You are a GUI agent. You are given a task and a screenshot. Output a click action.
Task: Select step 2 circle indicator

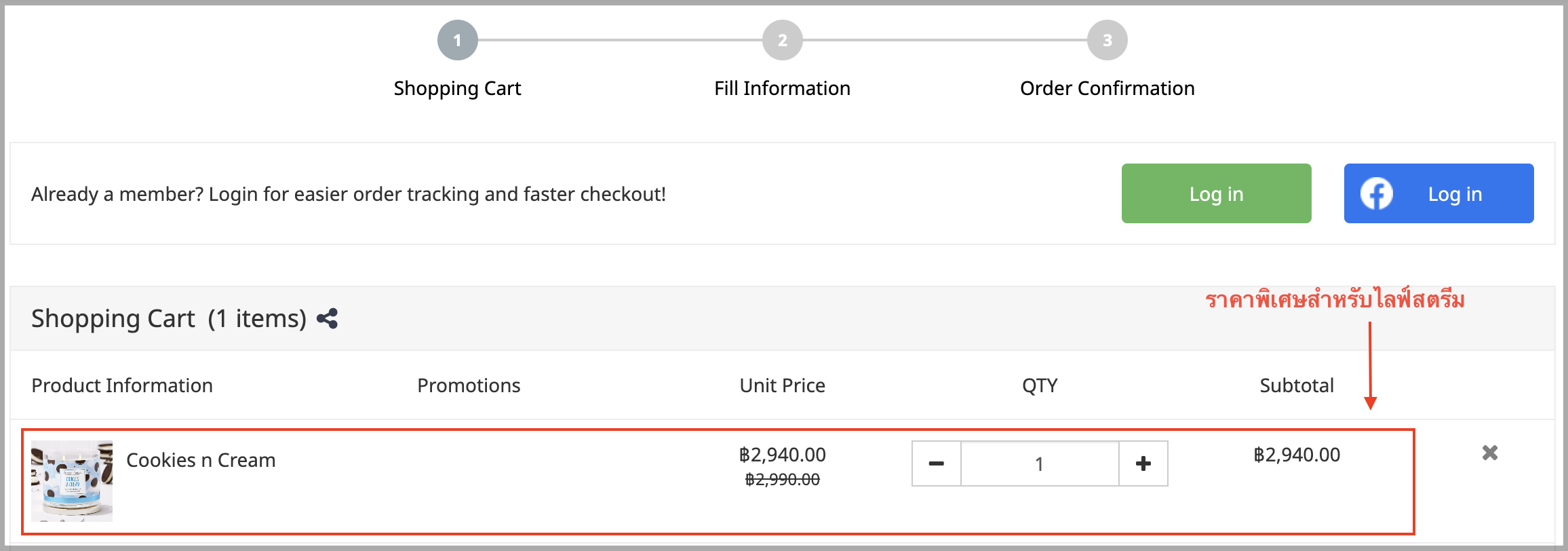[783, 40]
